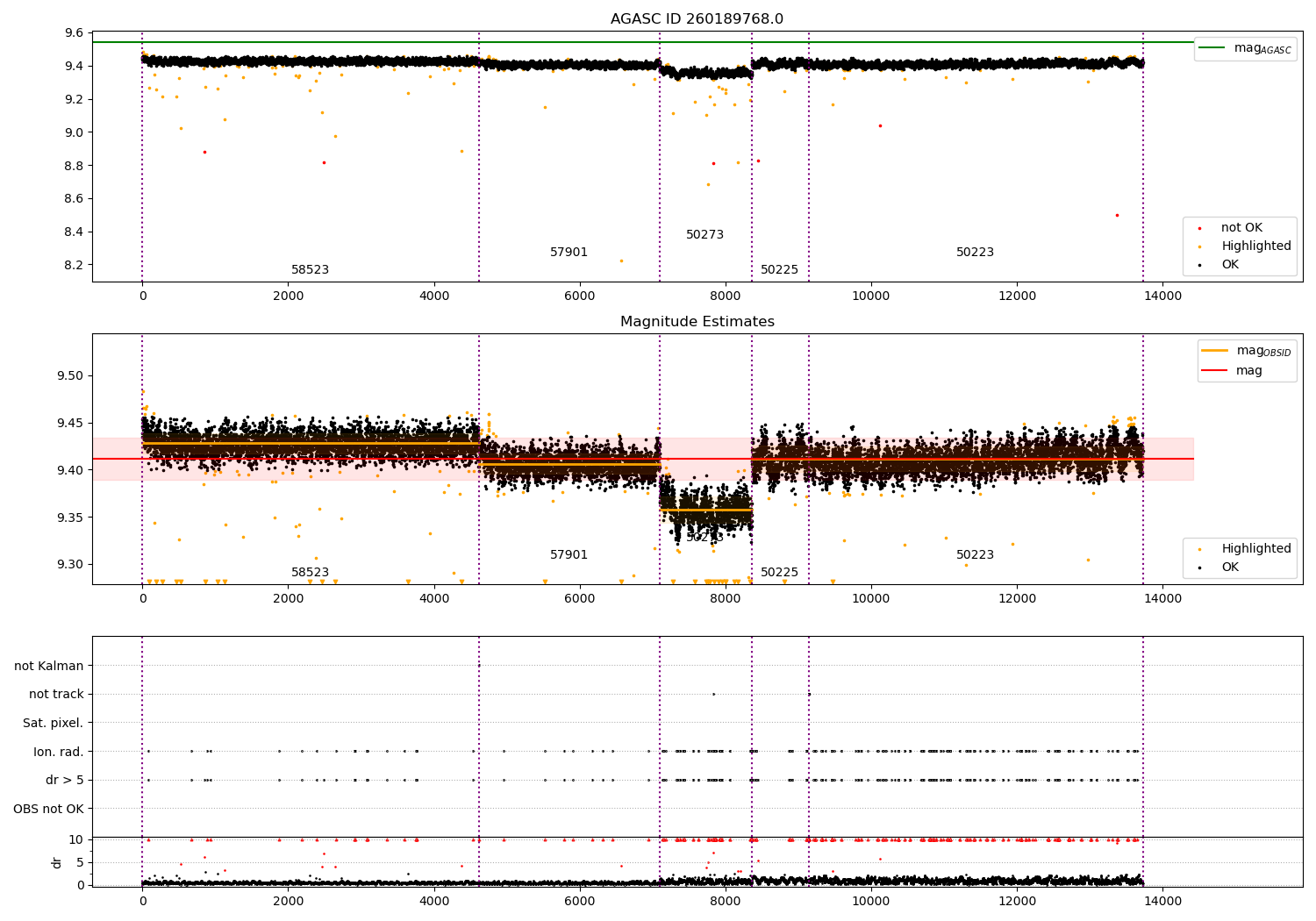Click the mag OBSID legend label

point(1263,351)
